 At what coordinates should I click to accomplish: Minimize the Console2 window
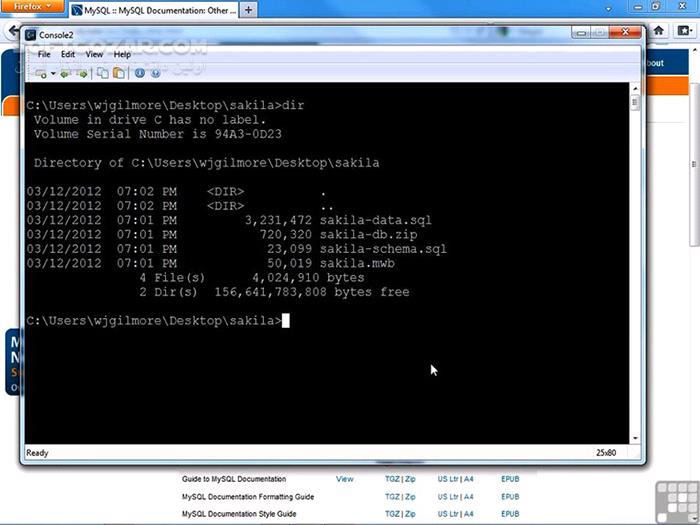pyautogui.click(x=581, y=33)
